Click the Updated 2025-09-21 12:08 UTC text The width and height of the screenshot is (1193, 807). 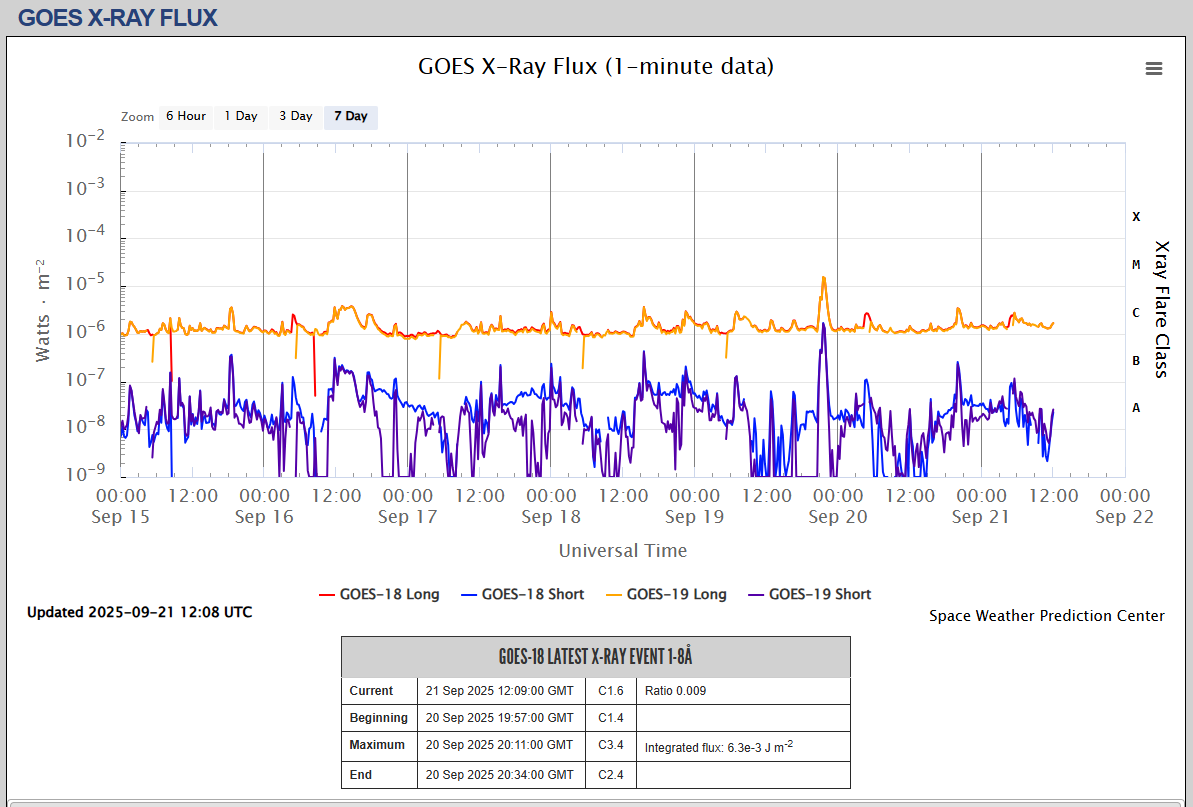139,612
